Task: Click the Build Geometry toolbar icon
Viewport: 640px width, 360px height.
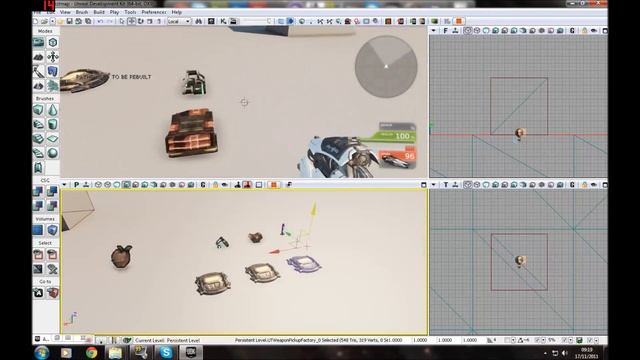Action: point(388,21)
